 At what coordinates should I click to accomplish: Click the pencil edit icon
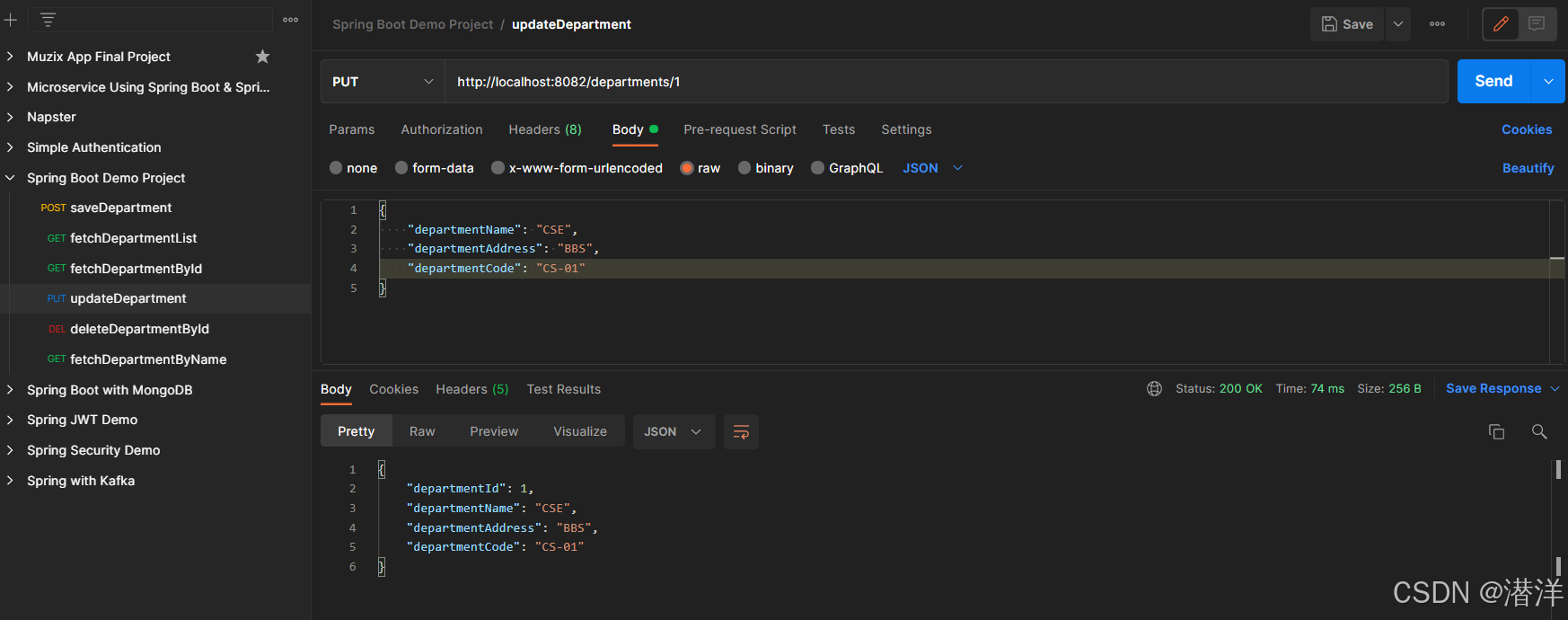(1501, 24)
